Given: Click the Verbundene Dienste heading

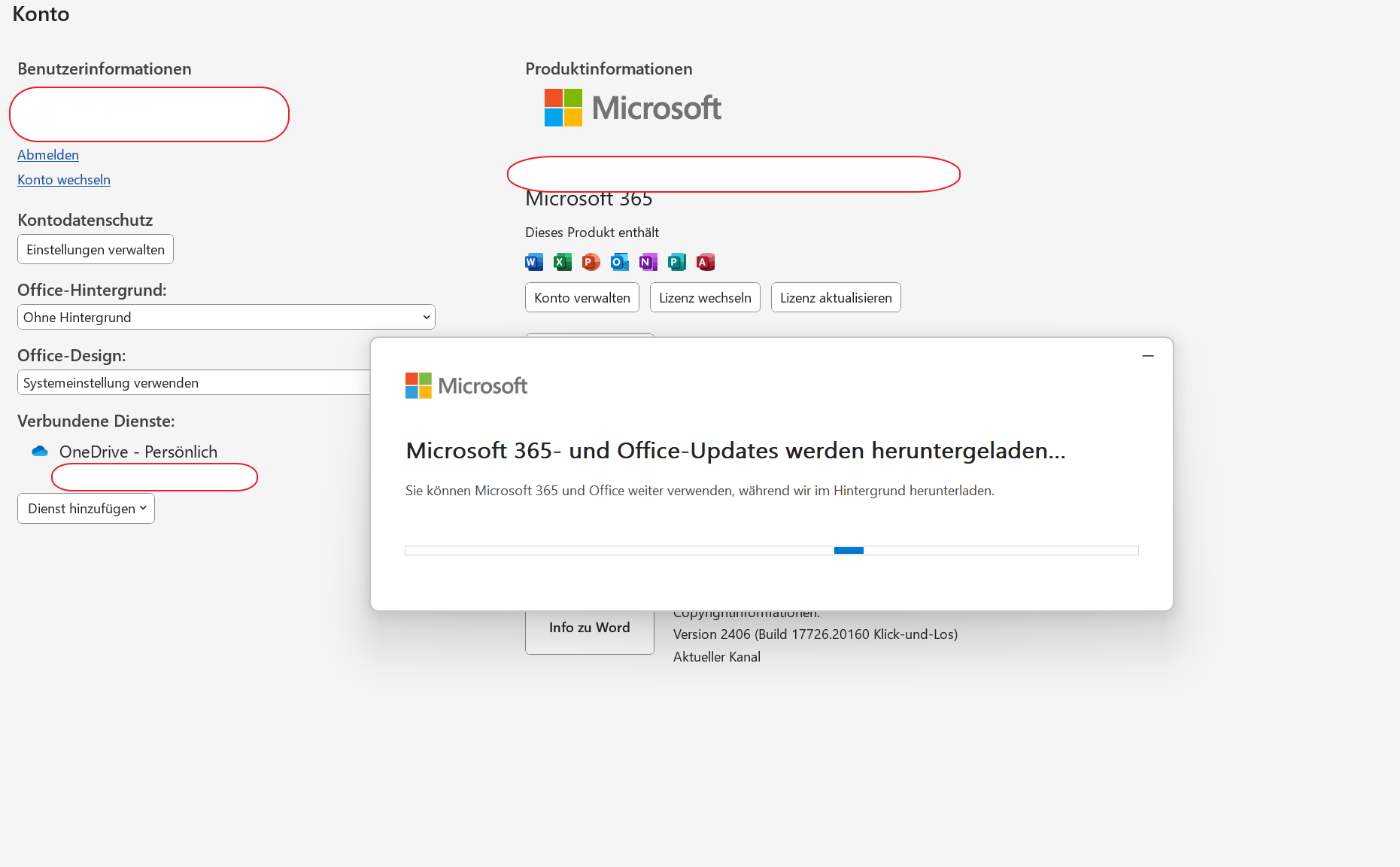Looking at the screenshot, I should (x=96, y=421).
